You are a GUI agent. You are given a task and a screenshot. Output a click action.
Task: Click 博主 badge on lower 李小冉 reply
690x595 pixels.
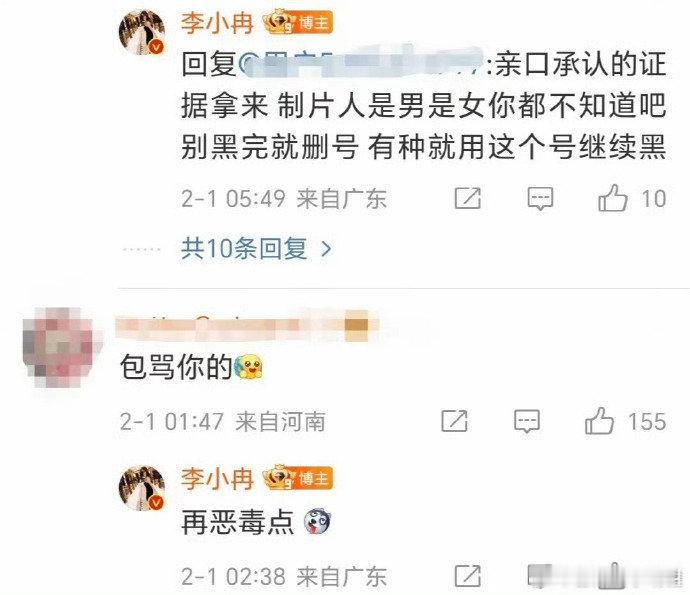click(x=297, y=478)
